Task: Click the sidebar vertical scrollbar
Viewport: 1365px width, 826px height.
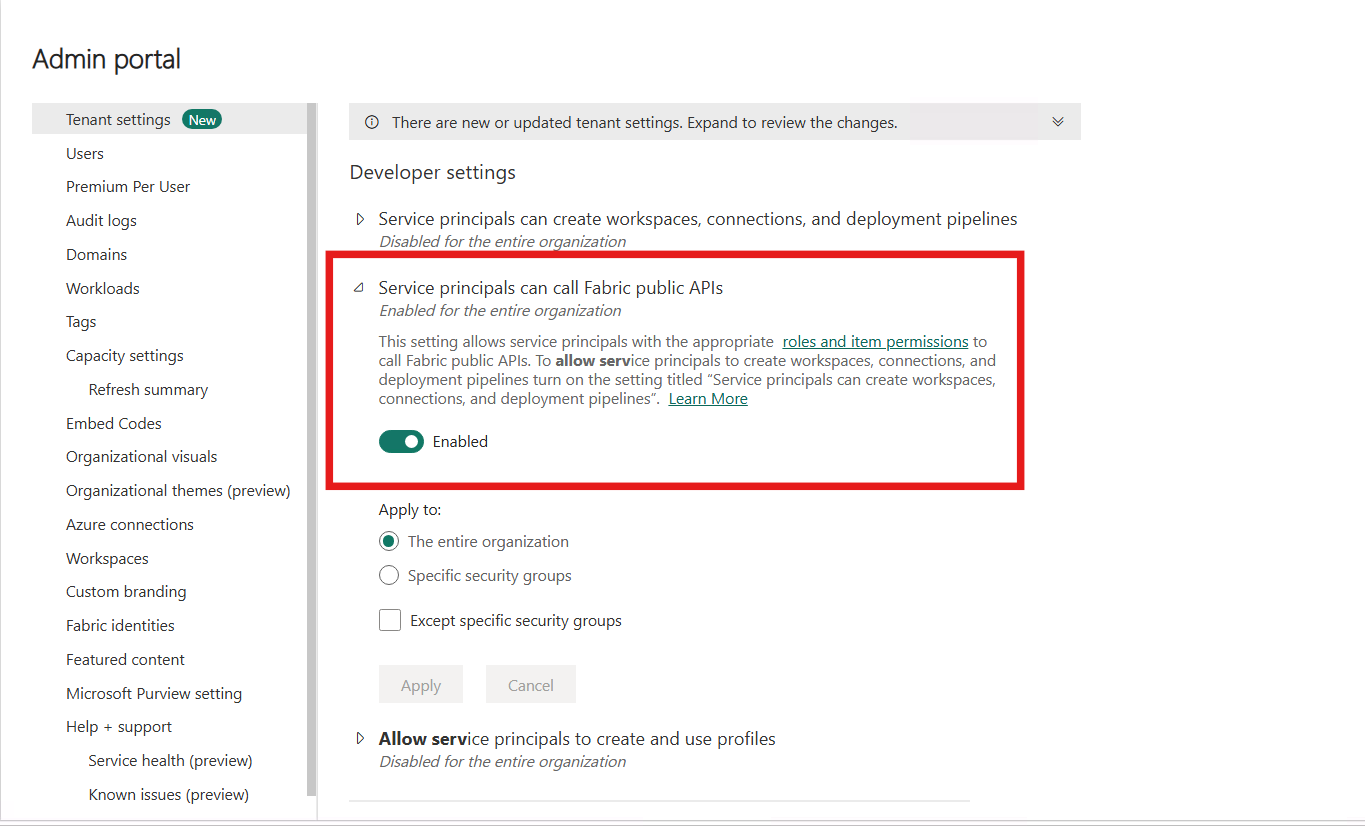Action: coord(312,448)
